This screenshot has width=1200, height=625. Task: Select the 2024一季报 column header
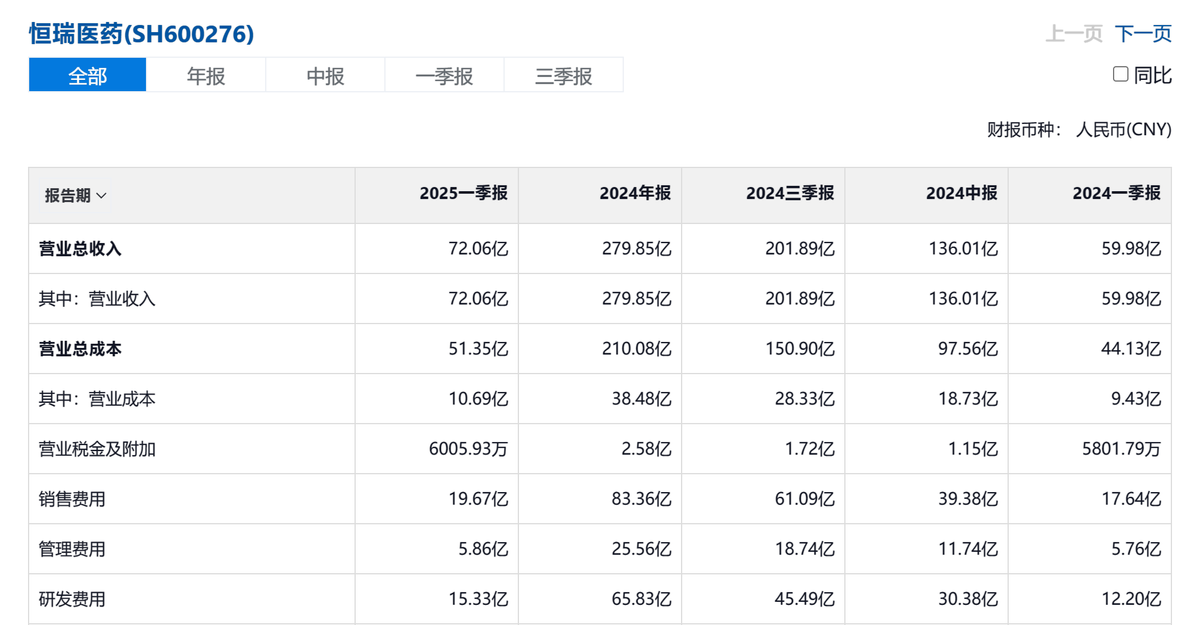coord(1116,194)
